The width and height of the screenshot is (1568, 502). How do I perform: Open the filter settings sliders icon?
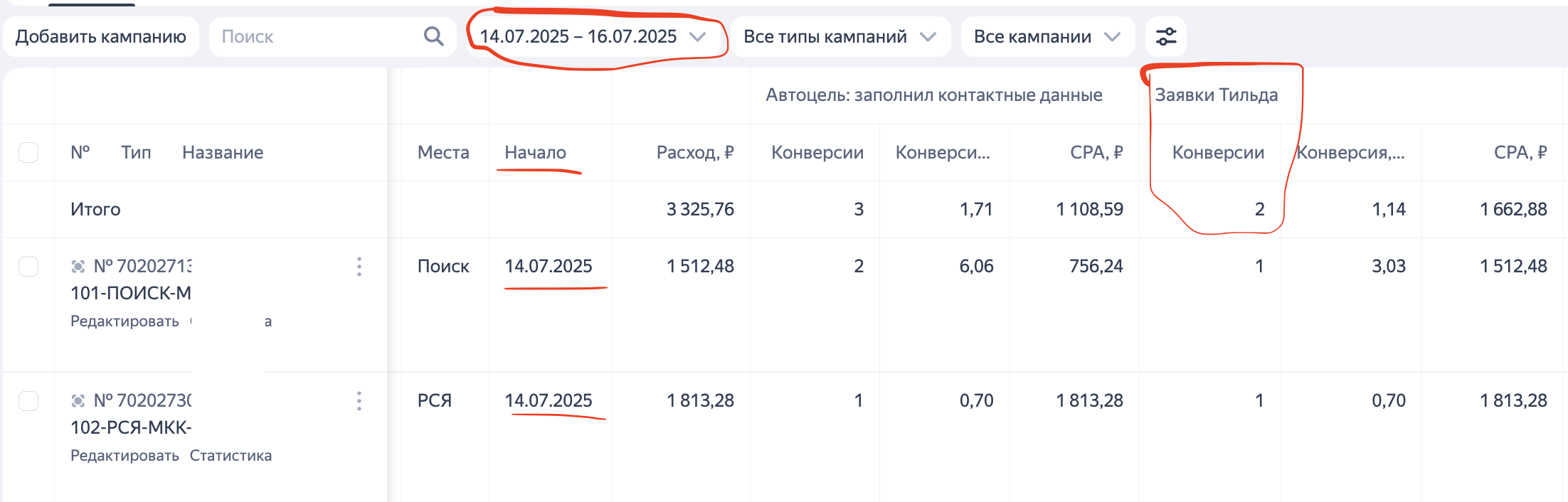[1165, 36]
